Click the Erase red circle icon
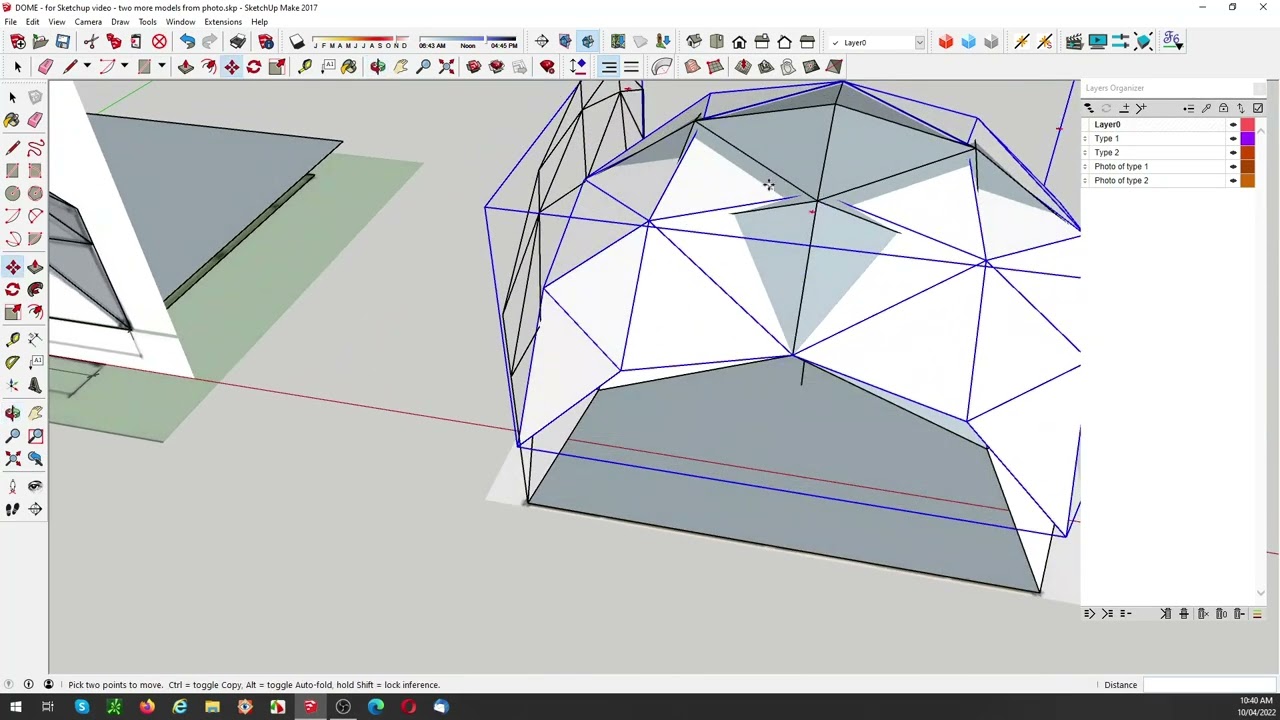 coord(159,42)
